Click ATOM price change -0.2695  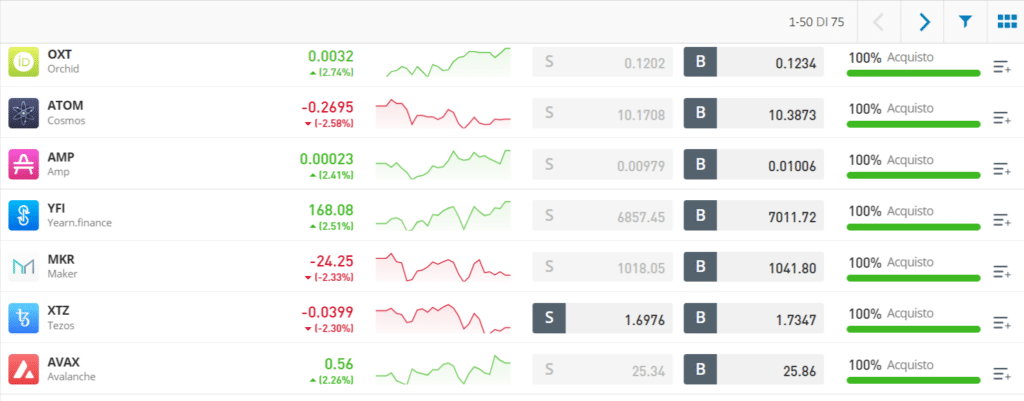tap(327, 107)
